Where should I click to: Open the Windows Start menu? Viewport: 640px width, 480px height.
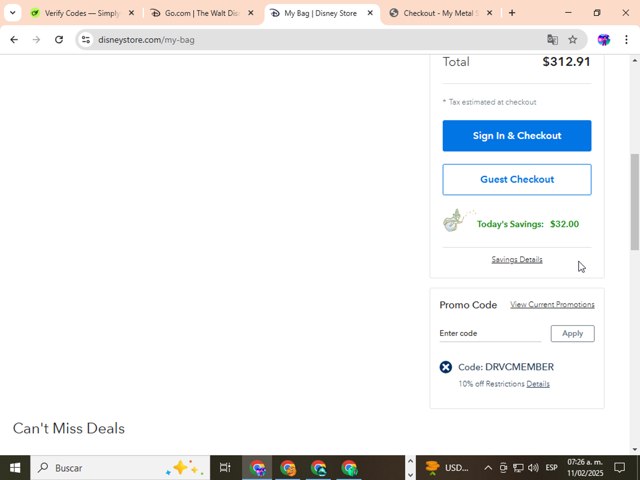pyautogui.click(x=15, y=468)
